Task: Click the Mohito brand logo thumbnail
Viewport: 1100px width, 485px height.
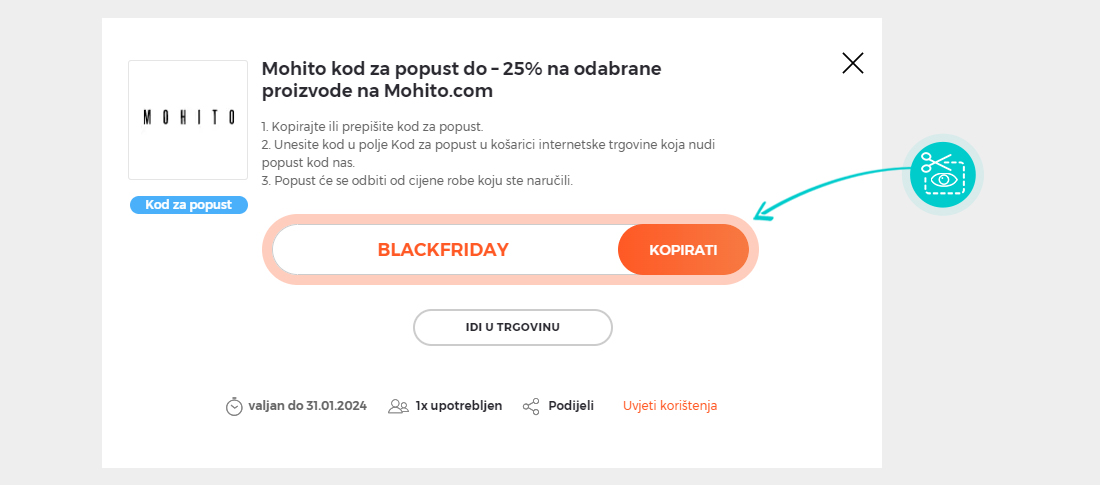Action: [x=188, y=119]
